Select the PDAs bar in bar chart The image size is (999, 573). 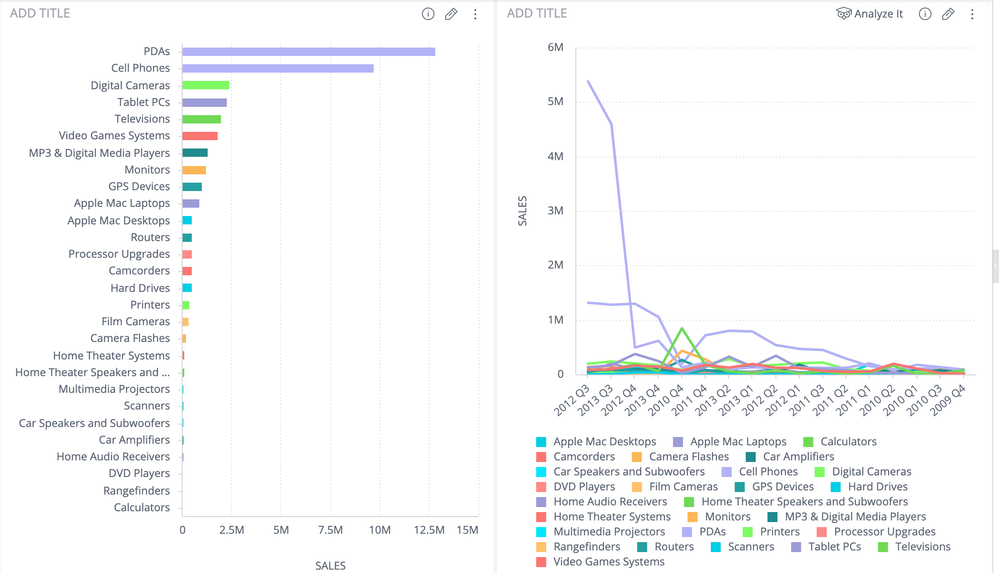pos(308,52)
